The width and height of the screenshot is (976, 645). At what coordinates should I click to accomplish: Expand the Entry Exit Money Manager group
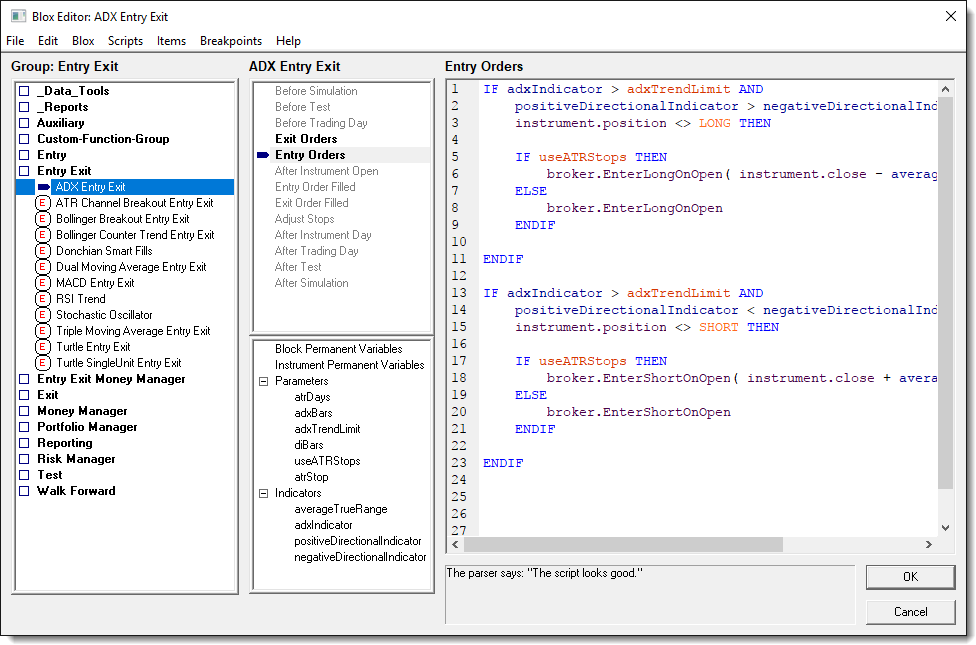[x=24, y=379]
